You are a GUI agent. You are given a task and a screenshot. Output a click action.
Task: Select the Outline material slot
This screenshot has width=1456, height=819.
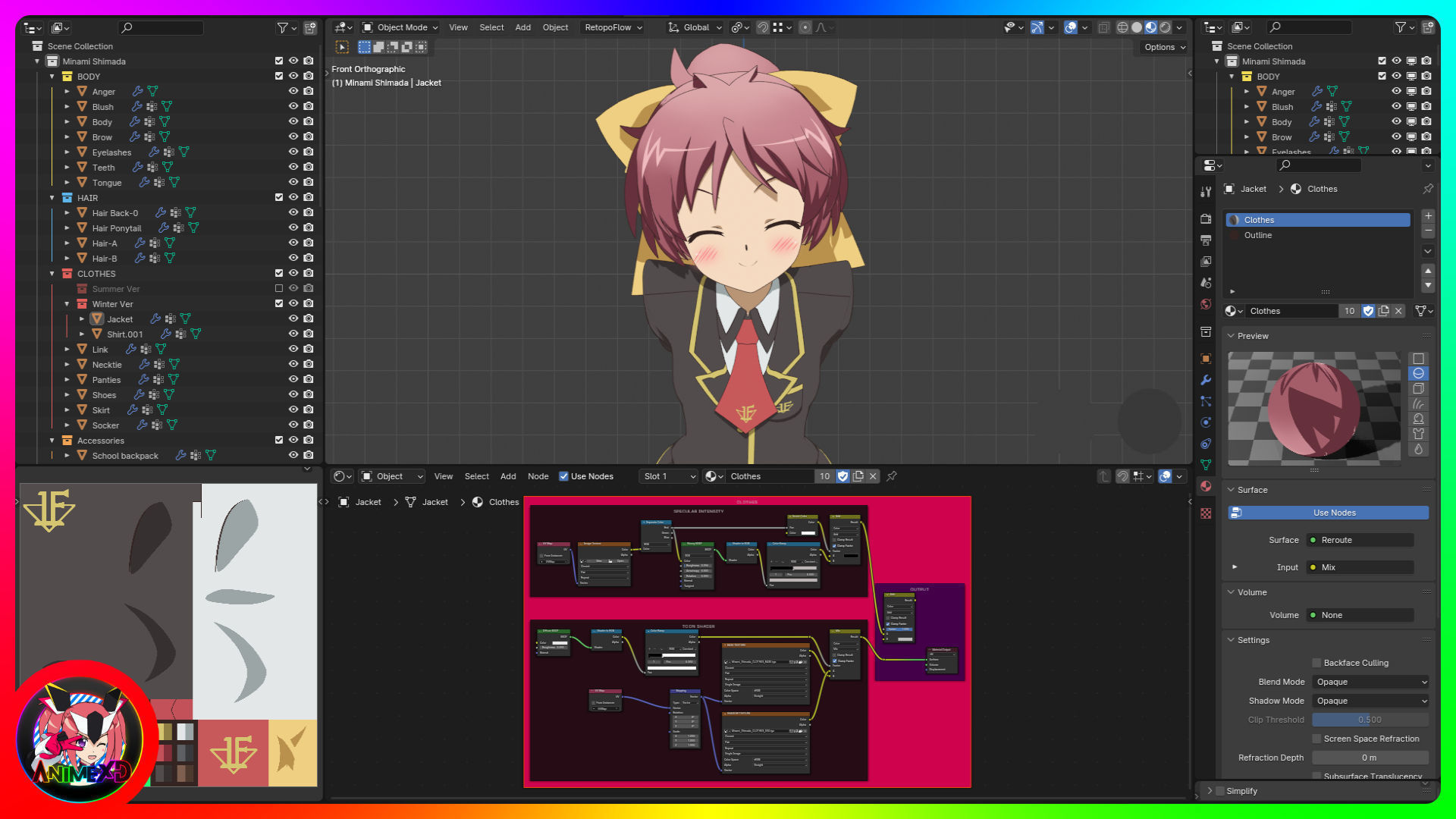tap(1317, 235)
